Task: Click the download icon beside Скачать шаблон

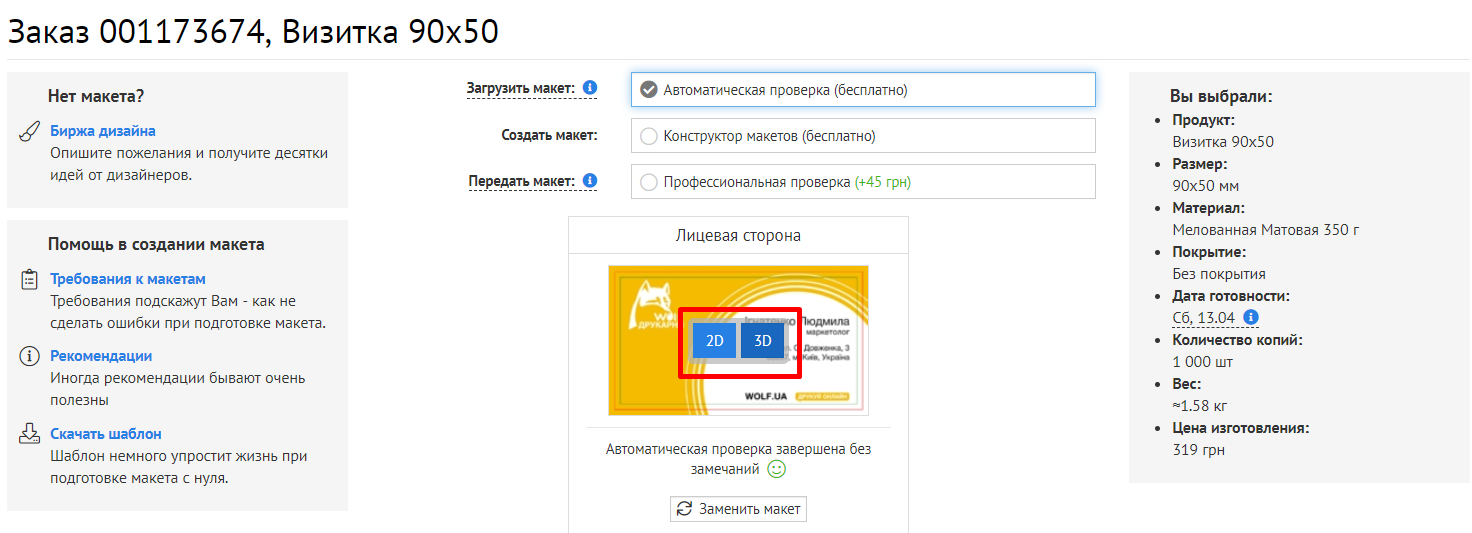Action: click(x=29, y=435)
